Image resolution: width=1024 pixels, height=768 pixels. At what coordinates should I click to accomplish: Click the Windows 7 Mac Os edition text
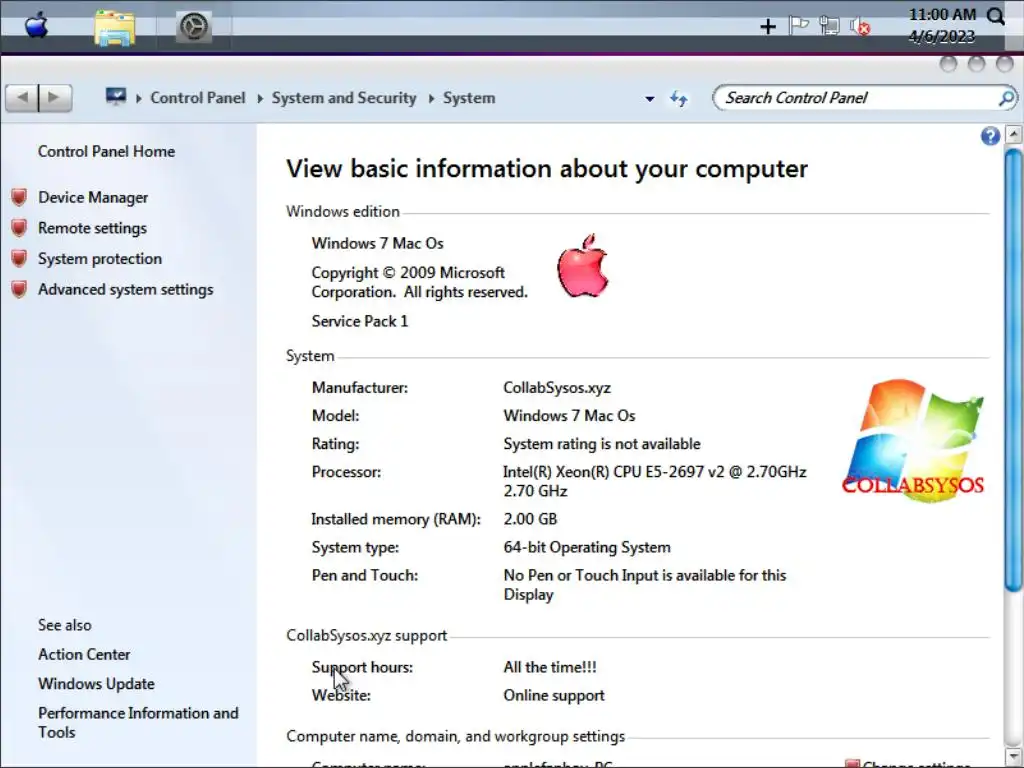377,244
